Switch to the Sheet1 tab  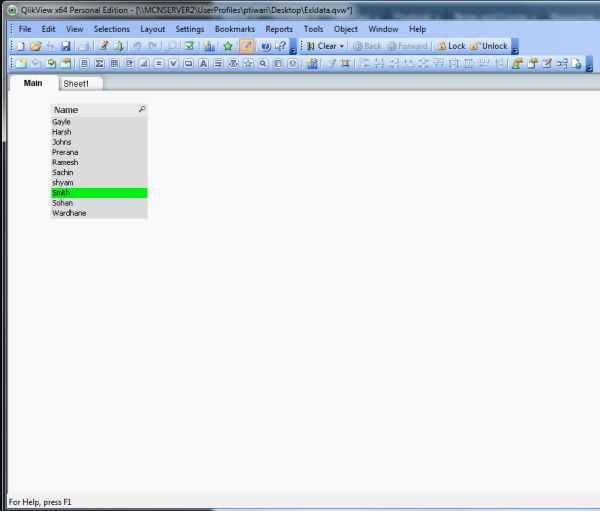pos(81,84)
